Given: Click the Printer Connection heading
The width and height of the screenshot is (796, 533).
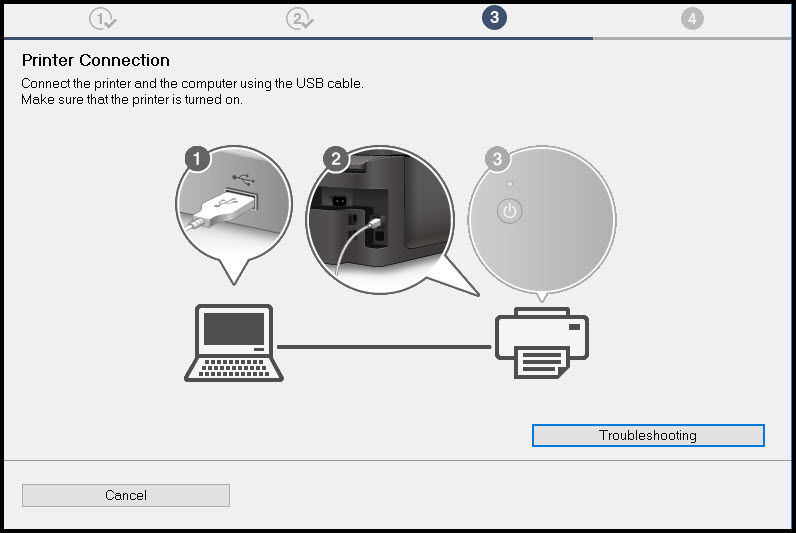Looking at the screenshot, I should 95,60.
